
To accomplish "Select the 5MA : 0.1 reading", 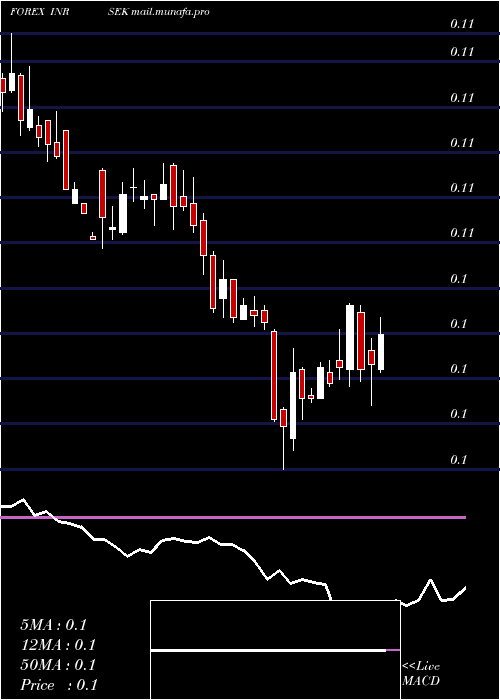I will click(x=53, y=625).
